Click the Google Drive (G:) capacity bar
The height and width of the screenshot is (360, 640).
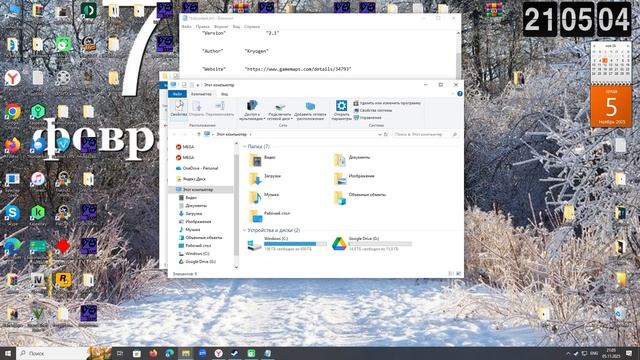click(x=380, y=244)
